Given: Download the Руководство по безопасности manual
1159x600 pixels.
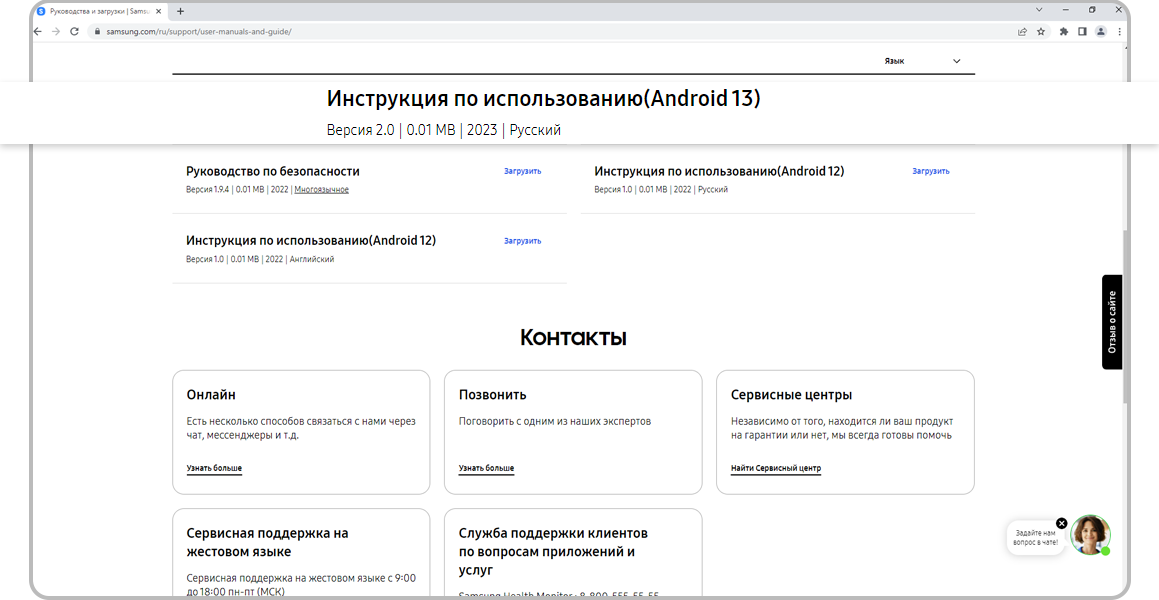Looking at the screenshot, I should pos(522,171).
